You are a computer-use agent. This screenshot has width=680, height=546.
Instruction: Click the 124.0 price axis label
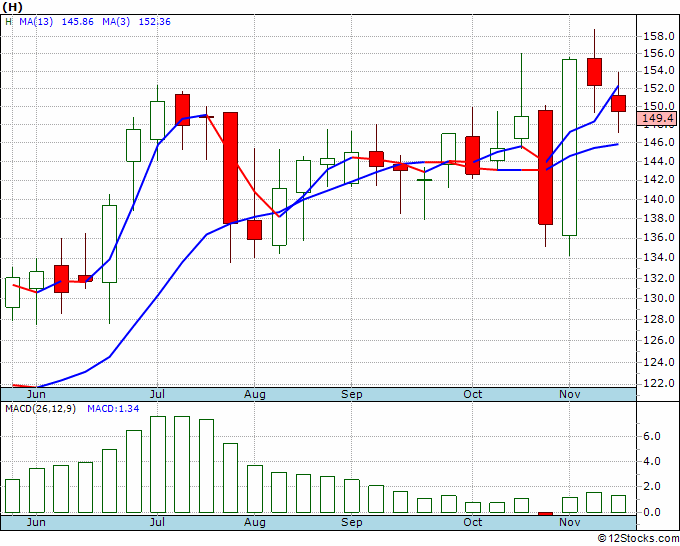pyautogui.click(x=658, y=362)
